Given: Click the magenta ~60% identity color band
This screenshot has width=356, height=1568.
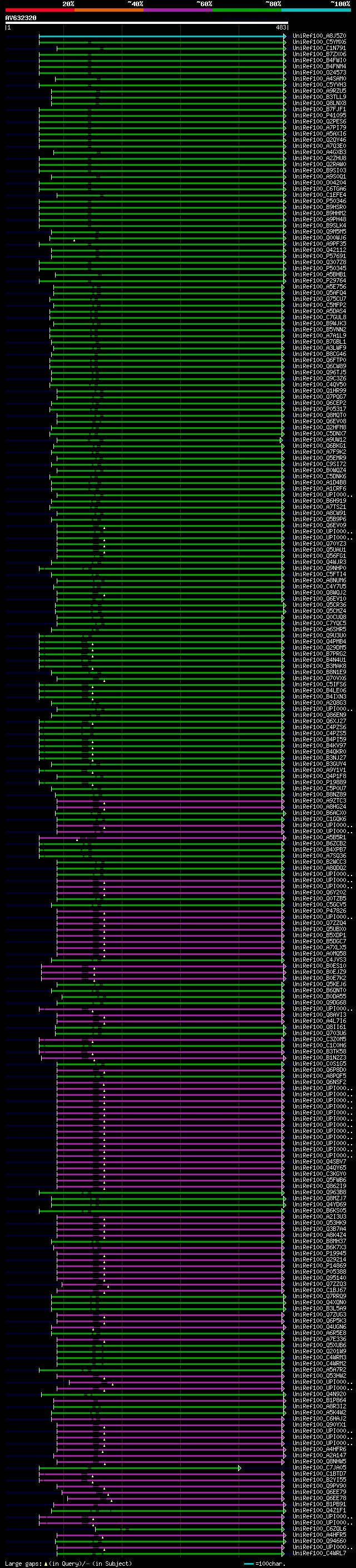Looking at the screenshot, I should click(x=179, y=10).
